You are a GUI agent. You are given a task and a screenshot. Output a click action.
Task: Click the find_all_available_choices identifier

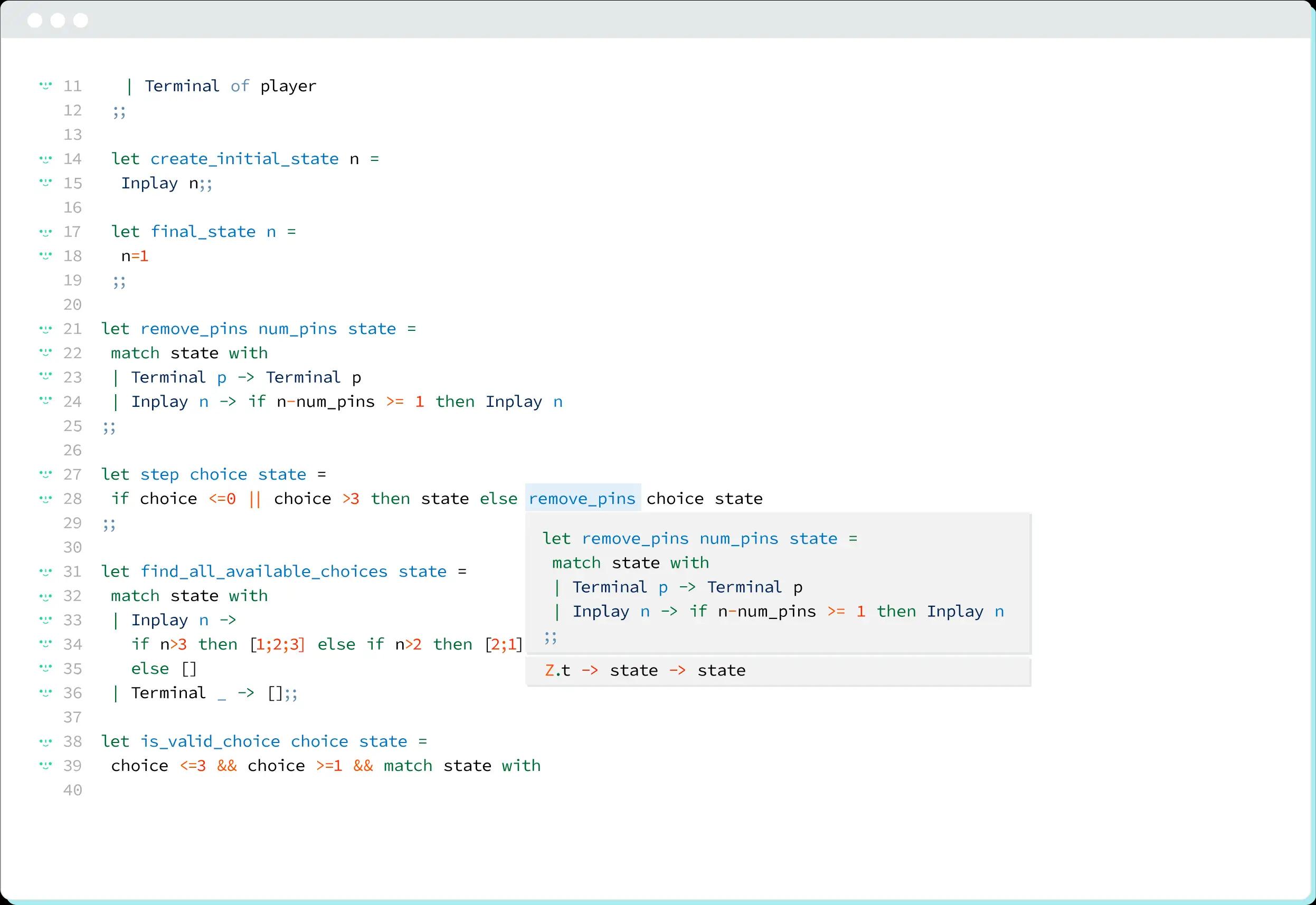tap(264, 571)
